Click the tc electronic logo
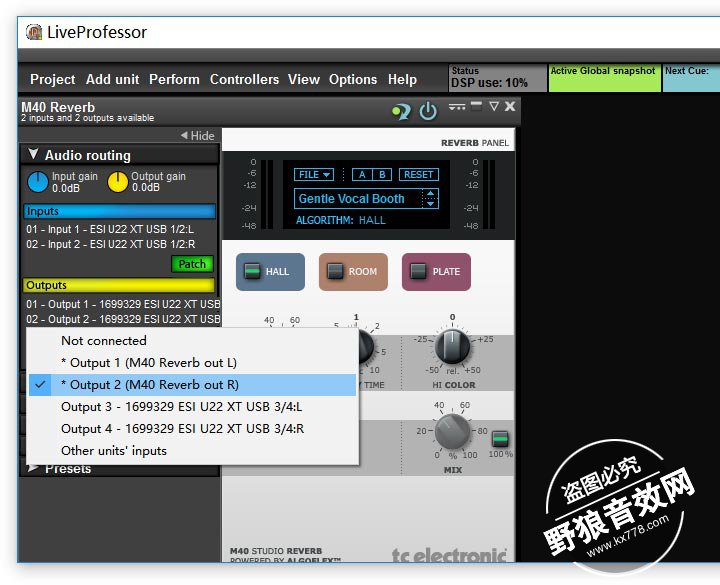This screenshot has width=720, height=585. point(449,554)
